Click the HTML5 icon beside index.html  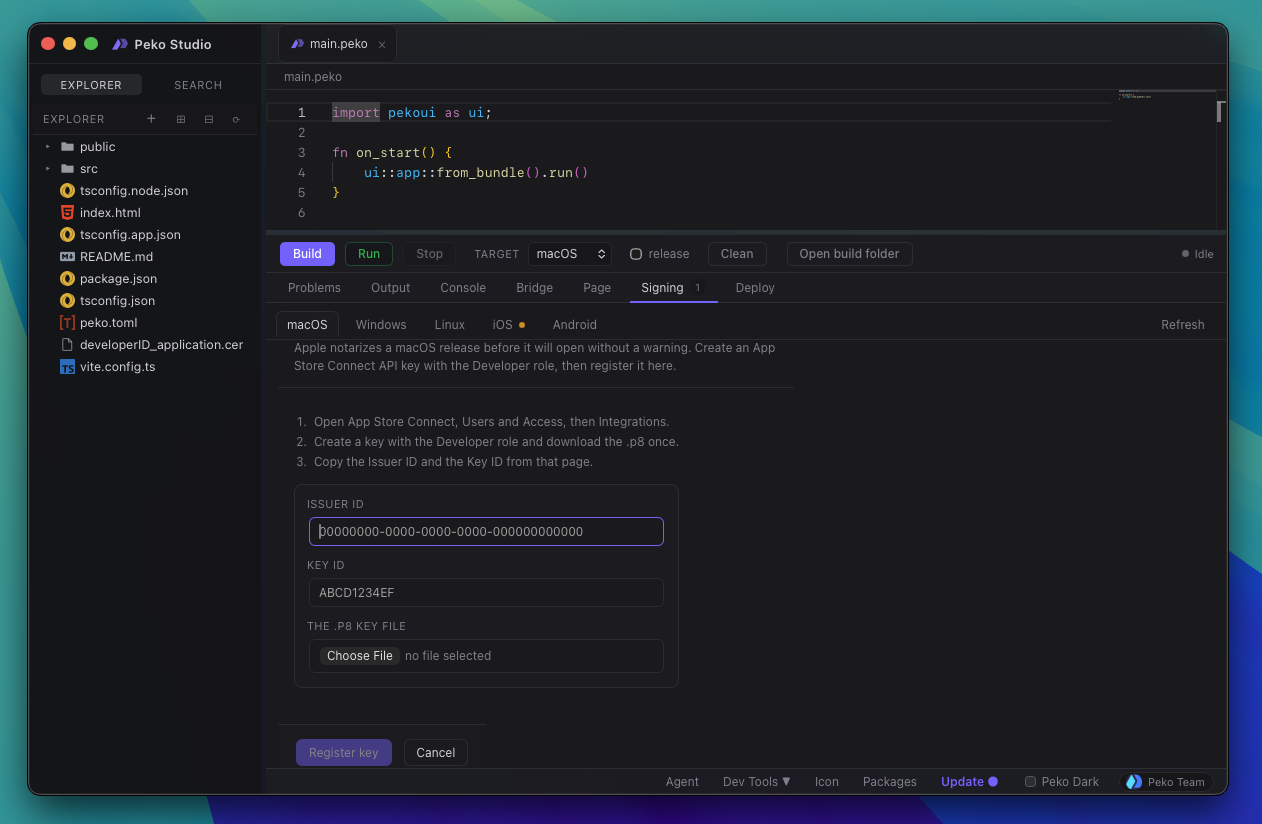[x=67, y=213]
